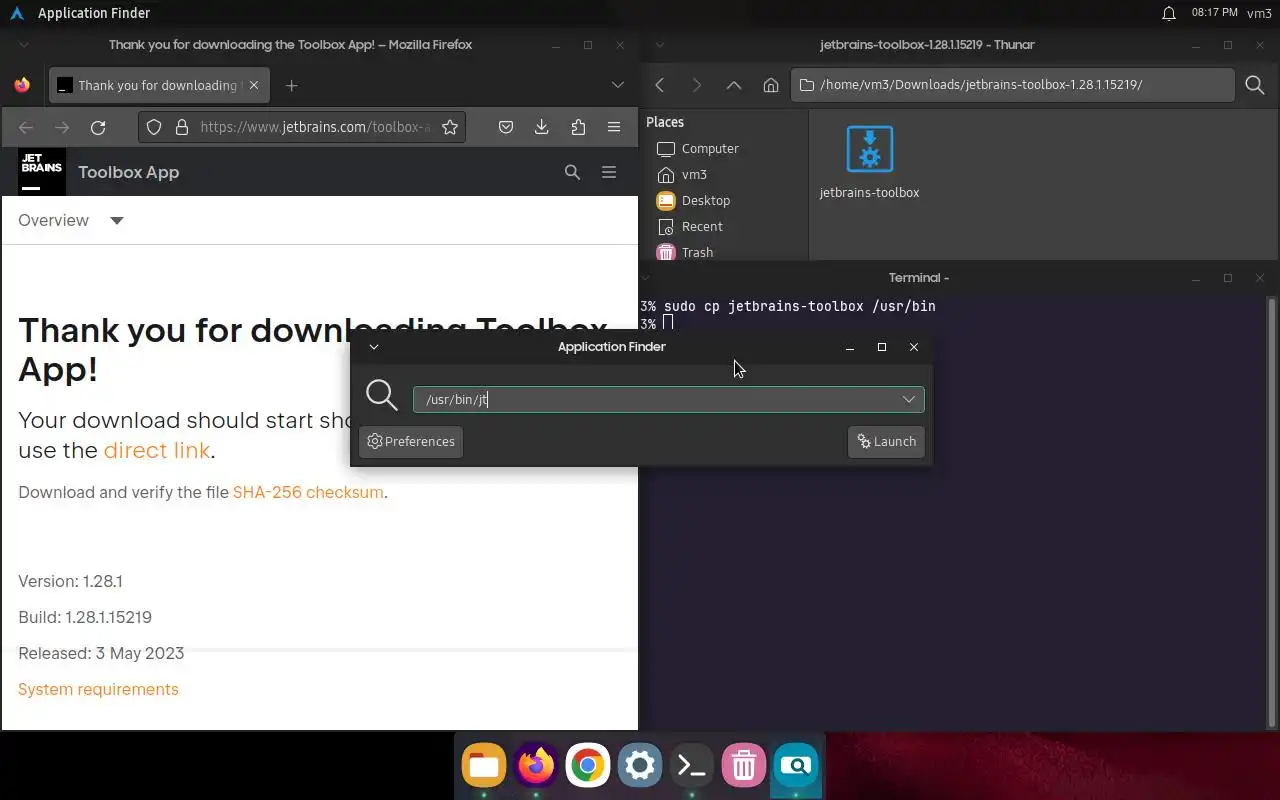Image resolution: width=1280 pixels, height=800 pixels.
Task: Click the Firefox reload page icon
Action: point(98,127)
